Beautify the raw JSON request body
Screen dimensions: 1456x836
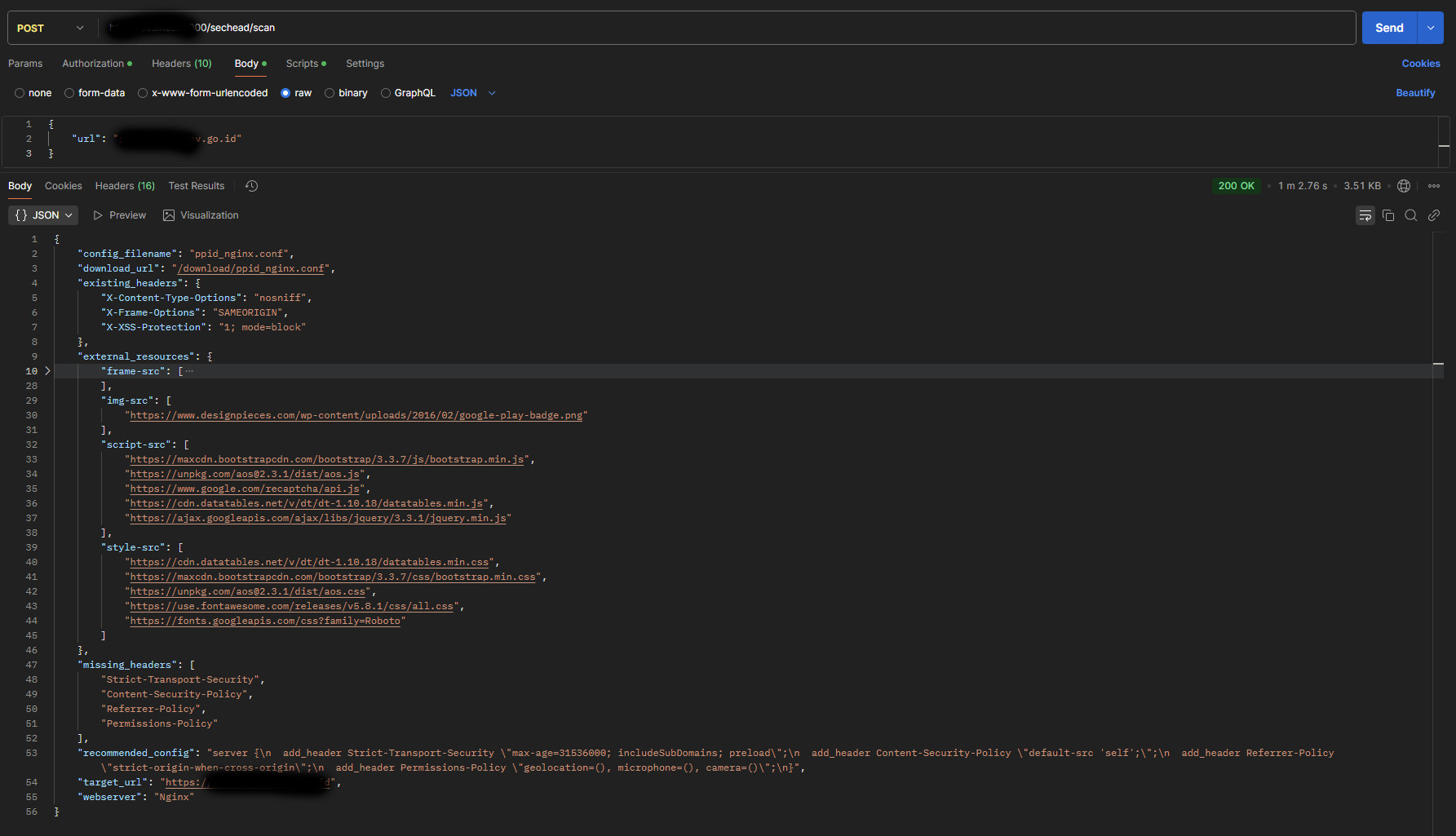[1415, 92]
